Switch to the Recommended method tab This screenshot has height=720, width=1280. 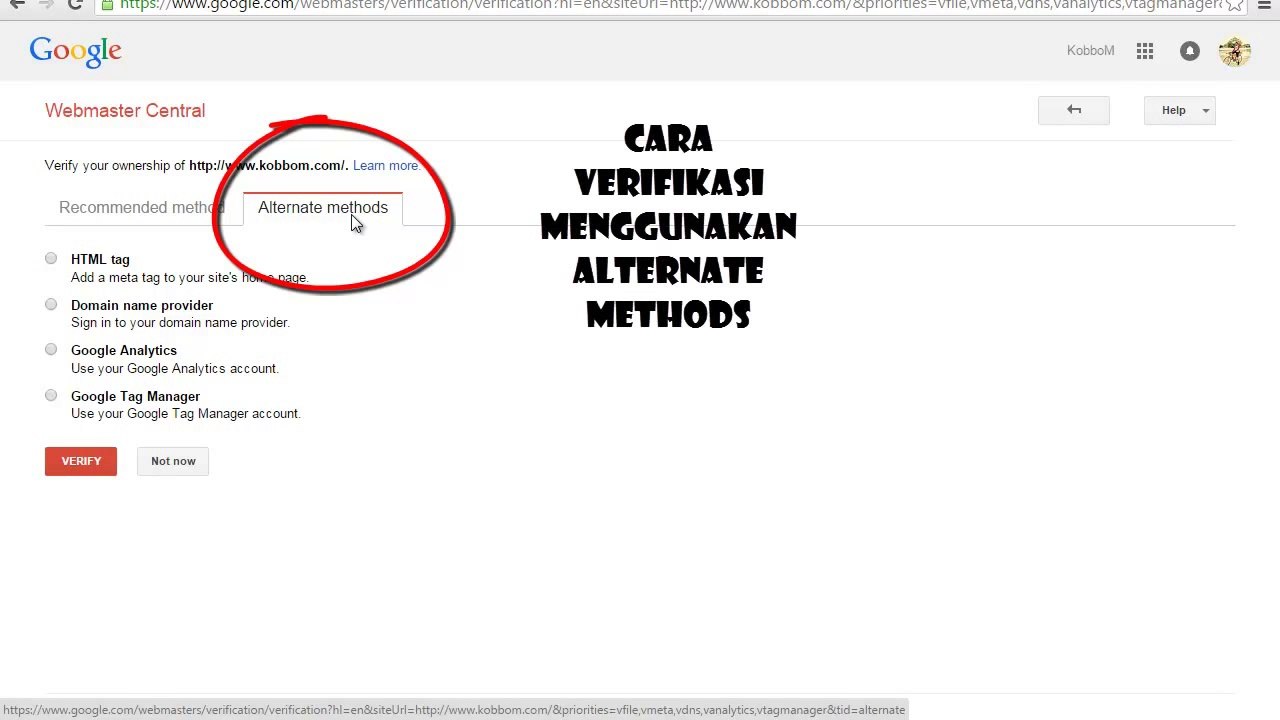[x=141, y=208]
